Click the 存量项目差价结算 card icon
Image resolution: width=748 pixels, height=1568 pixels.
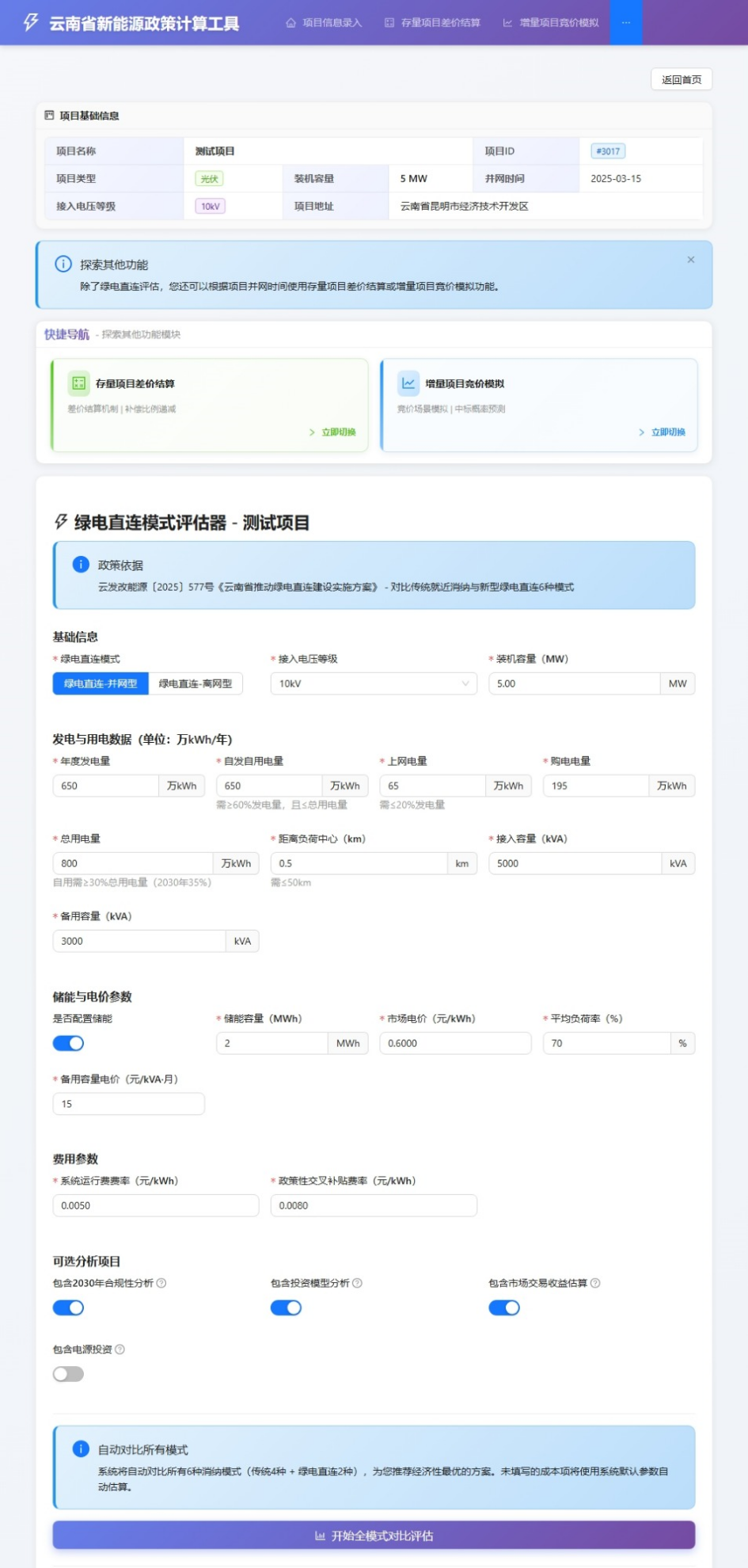[79, 383]
